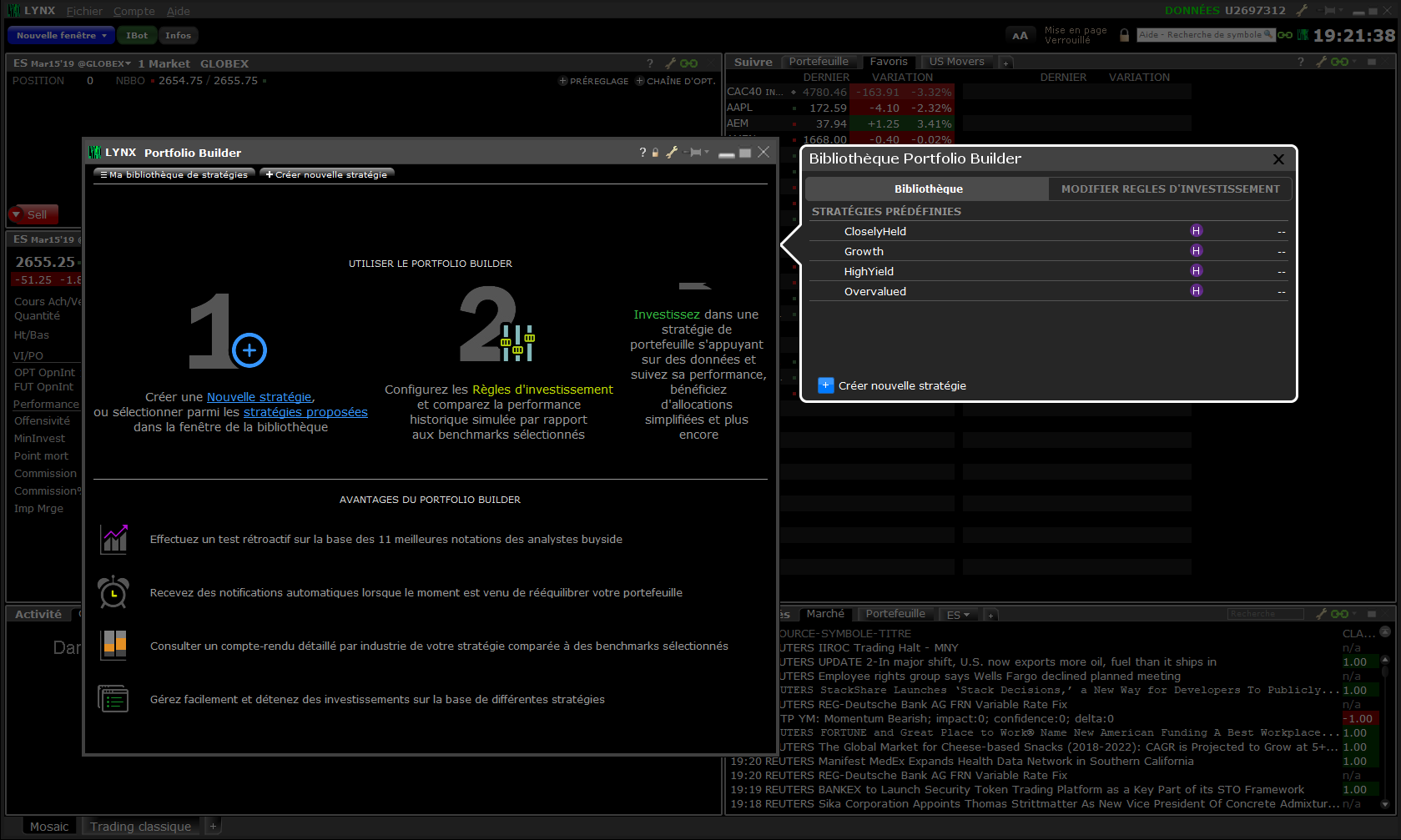1401x840 pixels.
Task: Click the H icon beside the Overvalued strategy
Action: pyautogui.click(x=1196, y=291)
